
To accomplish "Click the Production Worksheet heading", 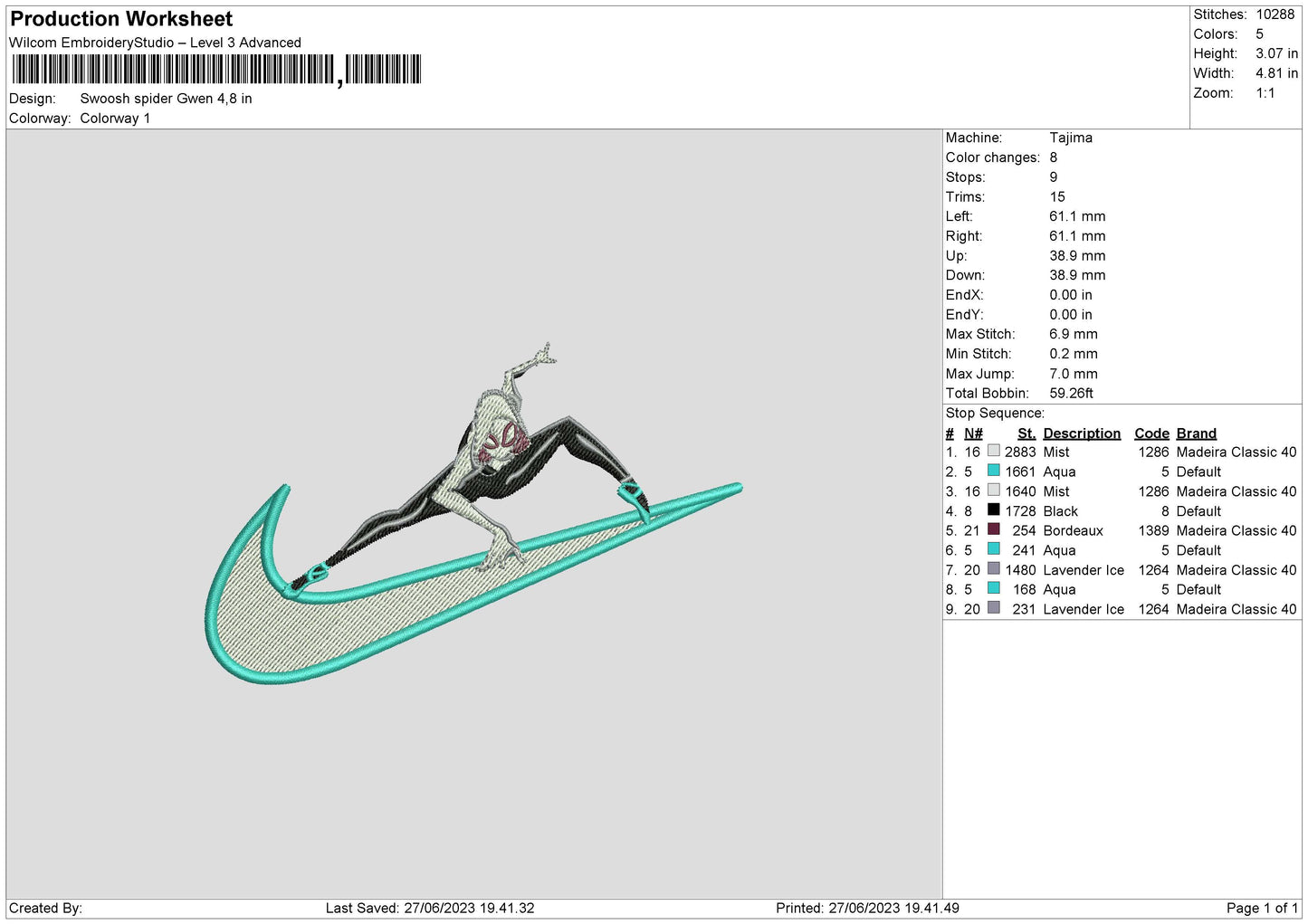I will pos(121,19).
